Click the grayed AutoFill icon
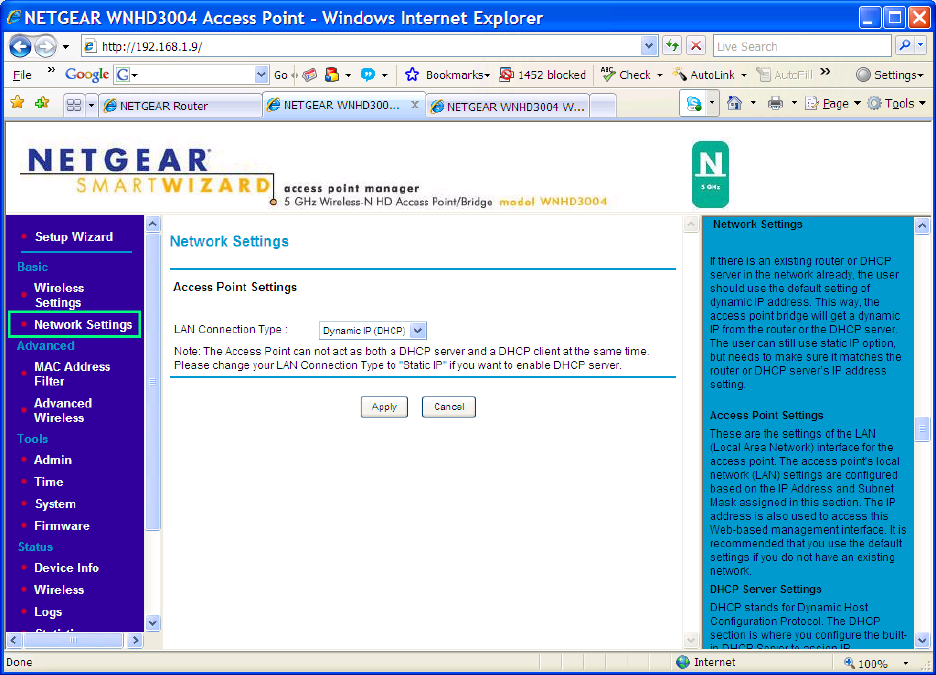936x675 pixels. (763, 75)
